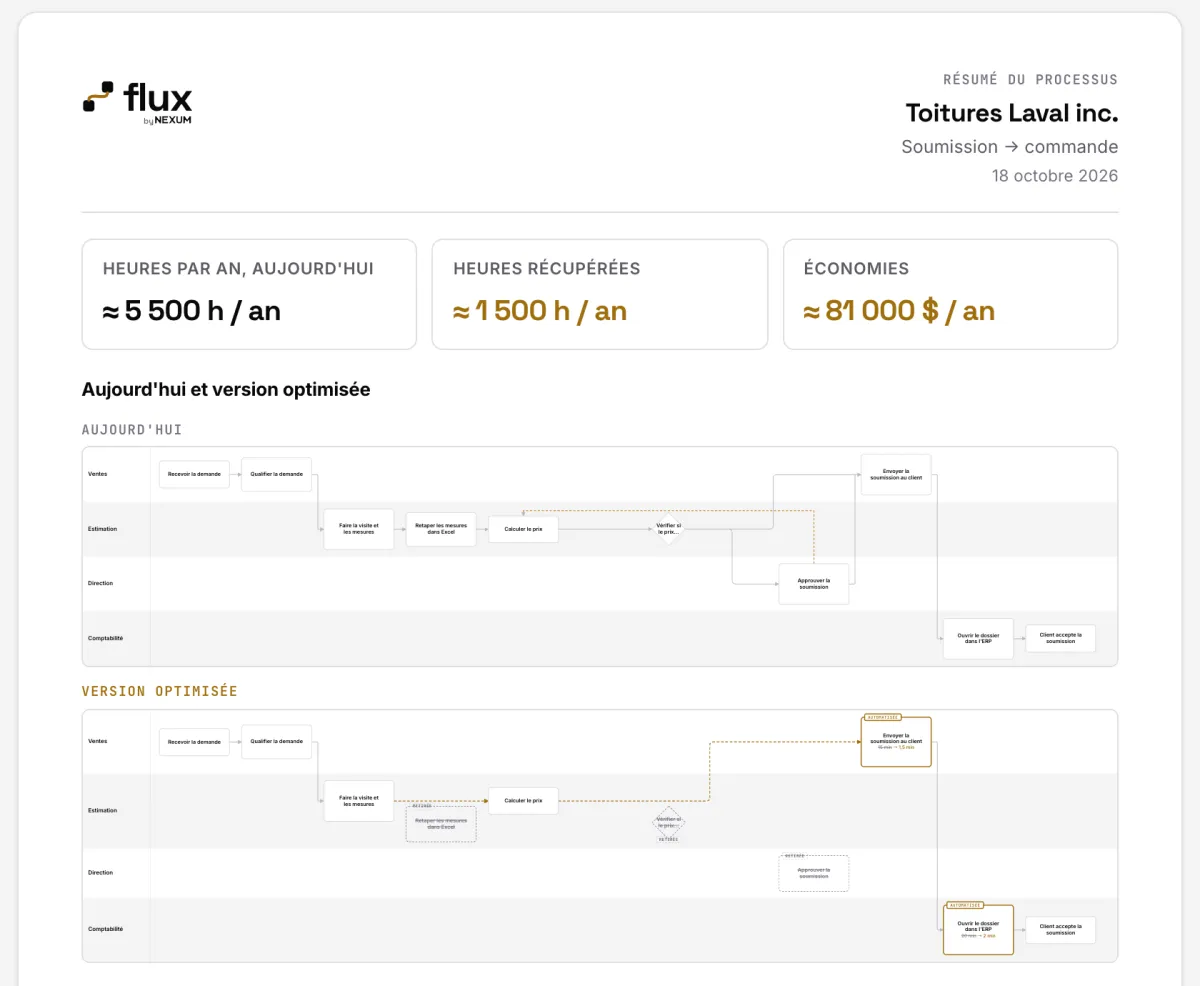Select "Retaper les mesures dans Excel" in Aujourd'hui
The image size is (1200, 986).
pos(441,529)
